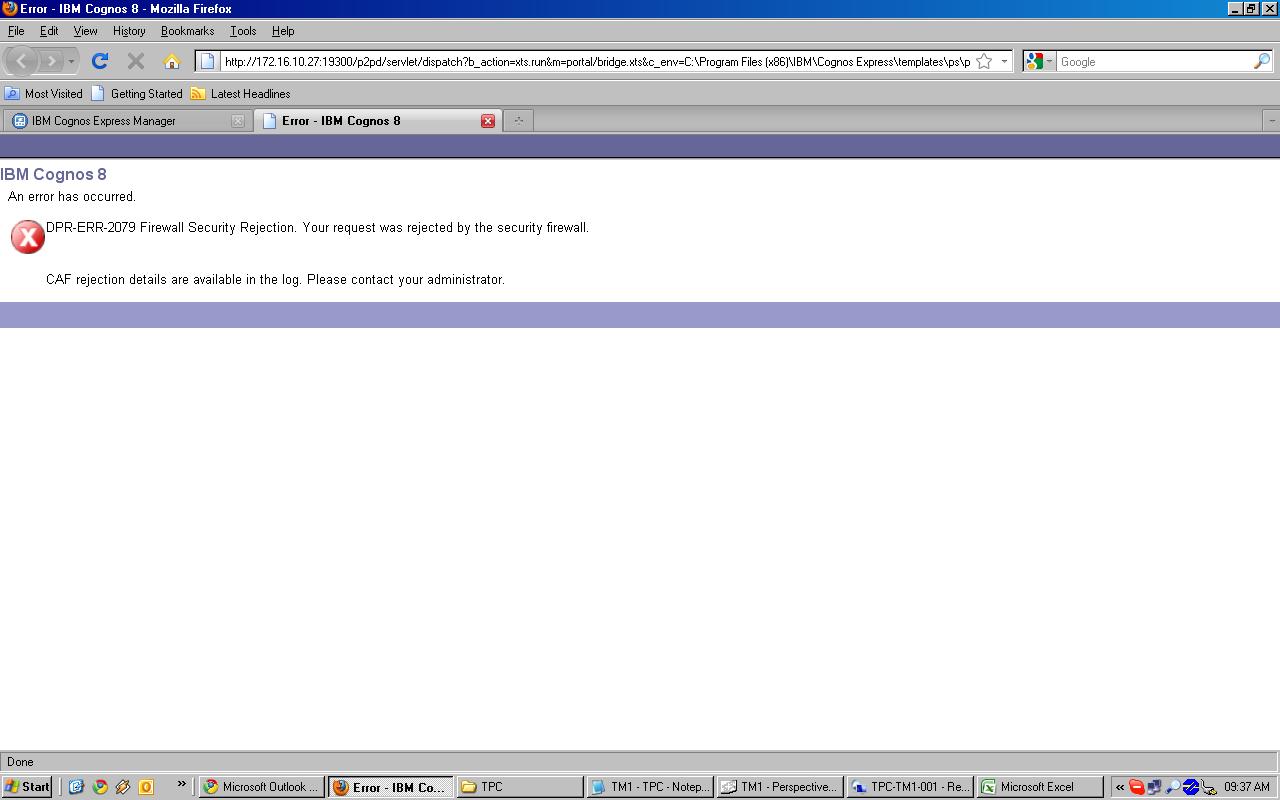Image resolution: width=1280 pixels, height=800 pixels.
Task: Open the Tools menu
Action: 243,31
